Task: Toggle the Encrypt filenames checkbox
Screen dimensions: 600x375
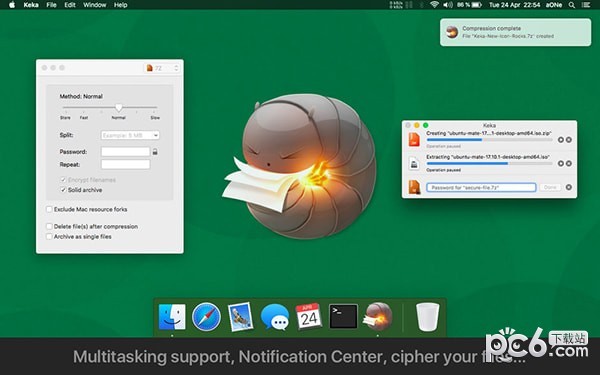Action: coord(63,179)
